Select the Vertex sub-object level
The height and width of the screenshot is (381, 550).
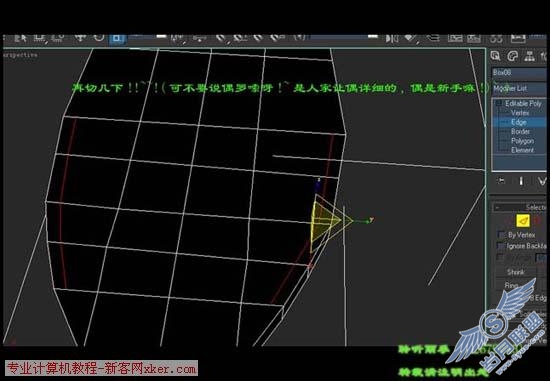(520, 113)
